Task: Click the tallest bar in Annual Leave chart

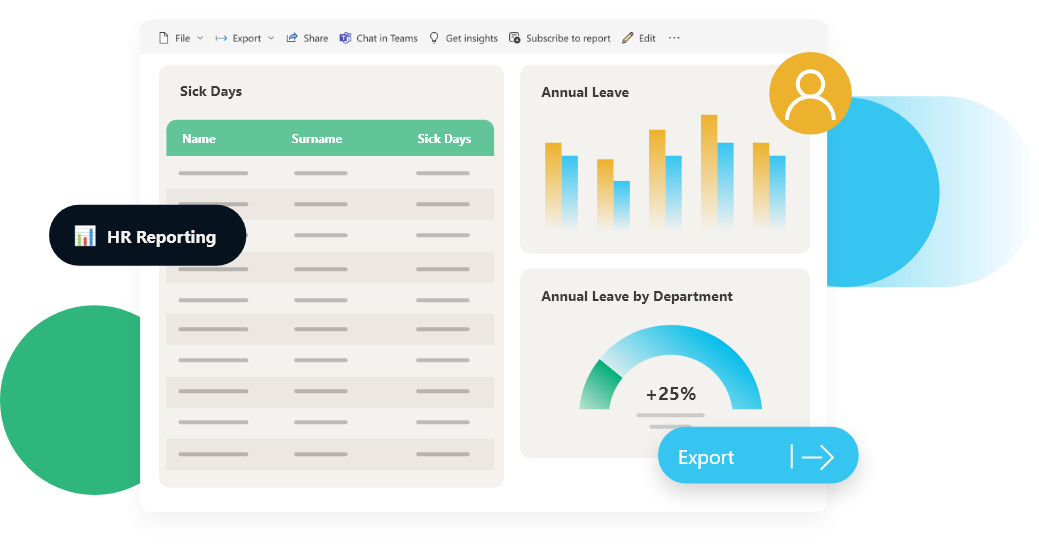Action: 709,170
